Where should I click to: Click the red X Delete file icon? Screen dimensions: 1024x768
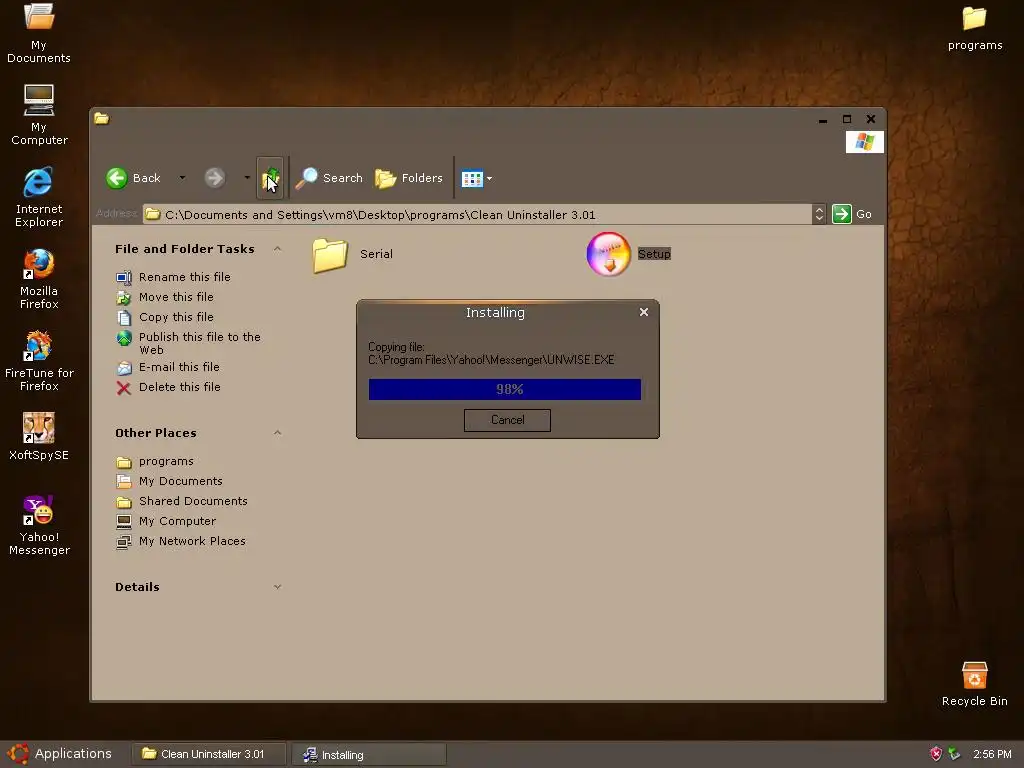pos(123,388)
